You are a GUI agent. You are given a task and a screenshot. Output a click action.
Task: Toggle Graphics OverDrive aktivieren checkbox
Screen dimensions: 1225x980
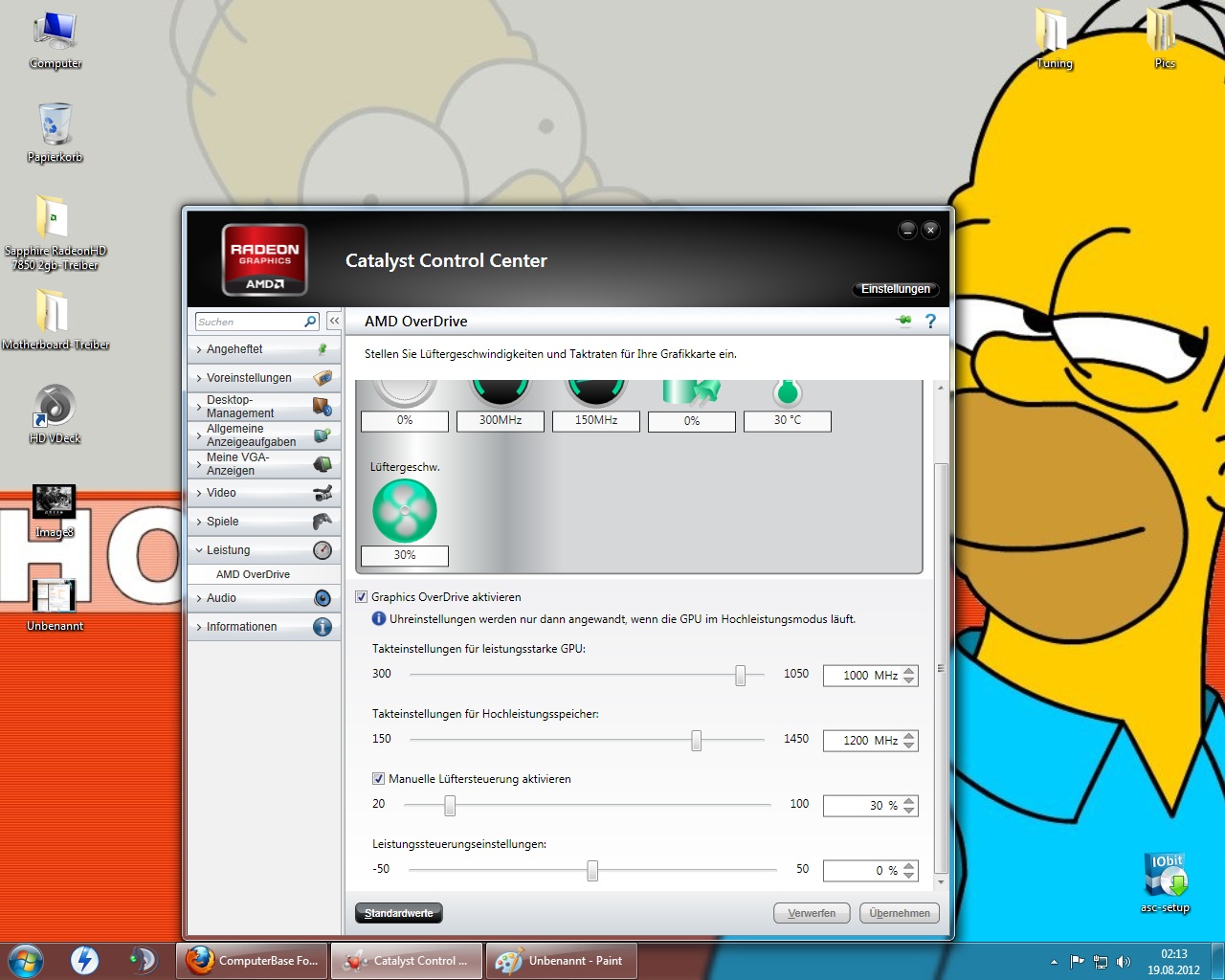coord(362,597)
